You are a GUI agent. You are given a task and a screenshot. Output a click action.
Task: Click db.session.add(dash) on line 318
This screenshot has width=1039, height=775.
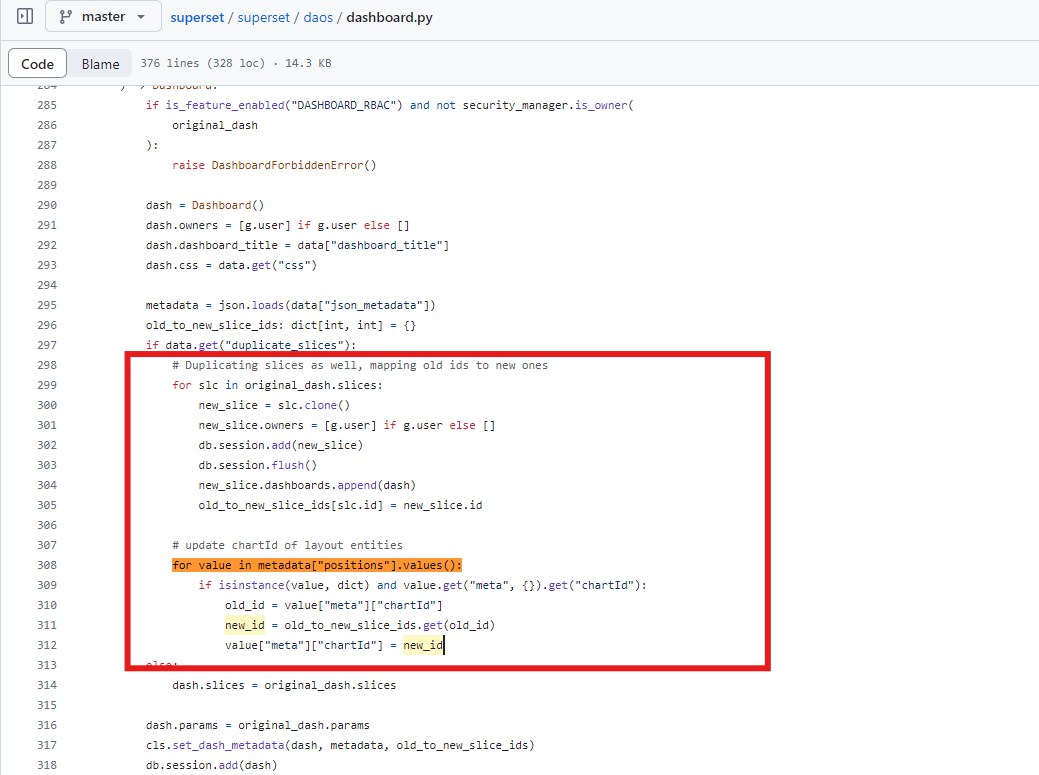coord(211,765)
